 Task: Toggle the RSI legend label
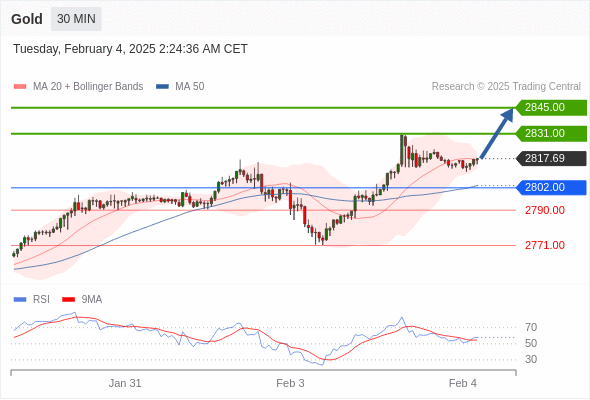pyautogui.click(x=41, y=300)
